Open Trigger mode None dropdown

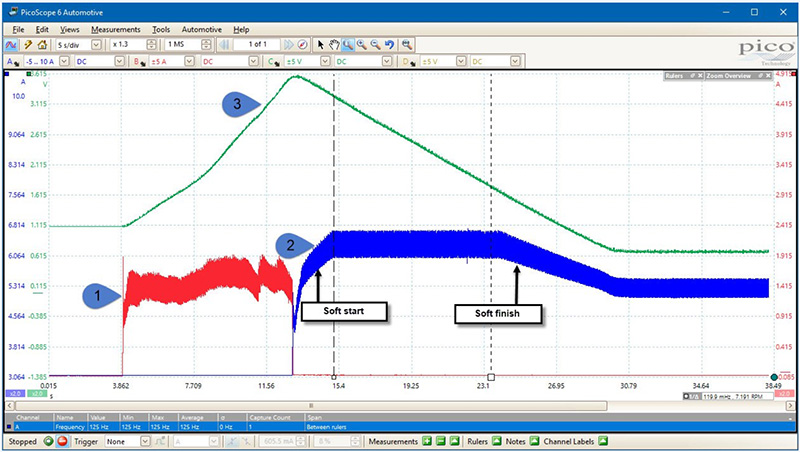coord(128,441)
